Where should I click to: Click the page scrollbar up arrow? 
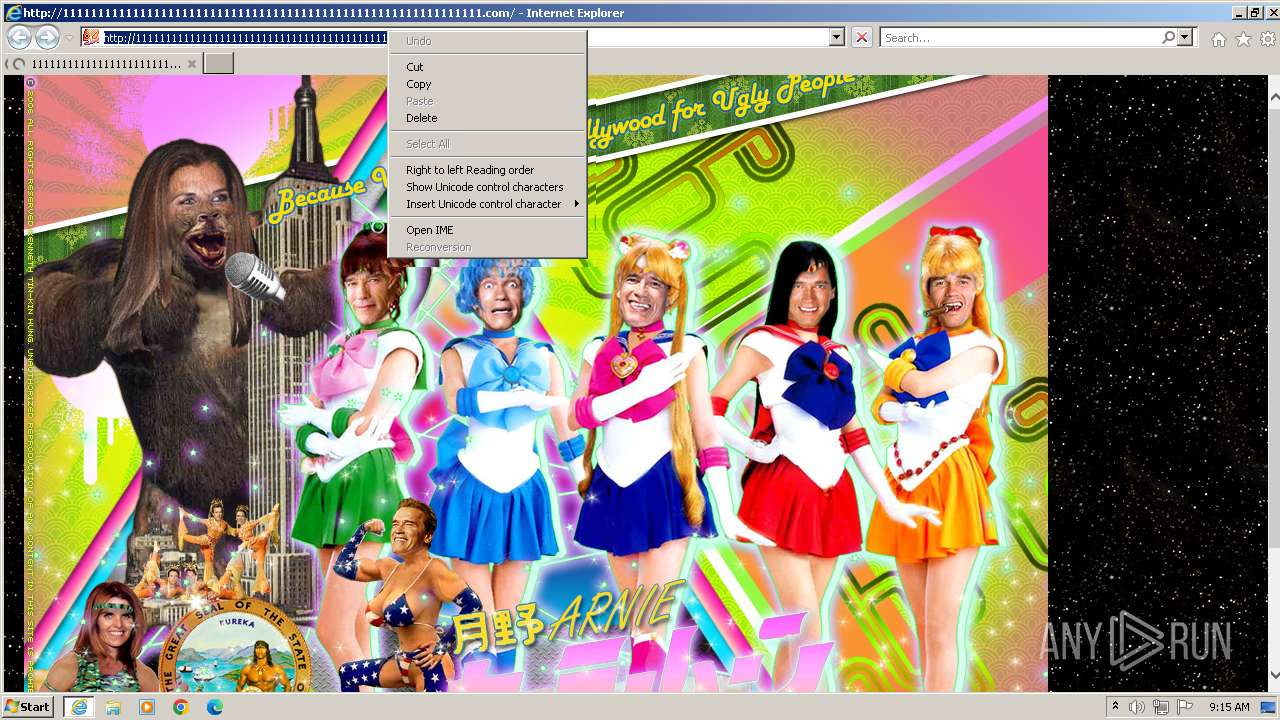(x=1274, y=96)
